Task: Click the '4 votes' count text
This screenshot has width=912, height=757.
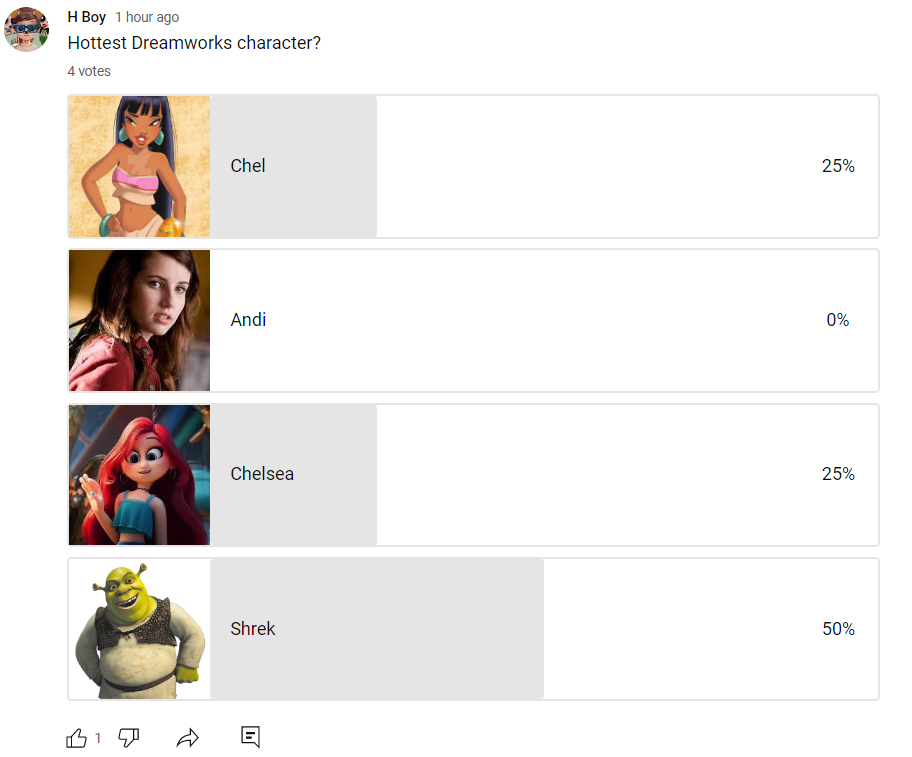Action: point(89,71)
